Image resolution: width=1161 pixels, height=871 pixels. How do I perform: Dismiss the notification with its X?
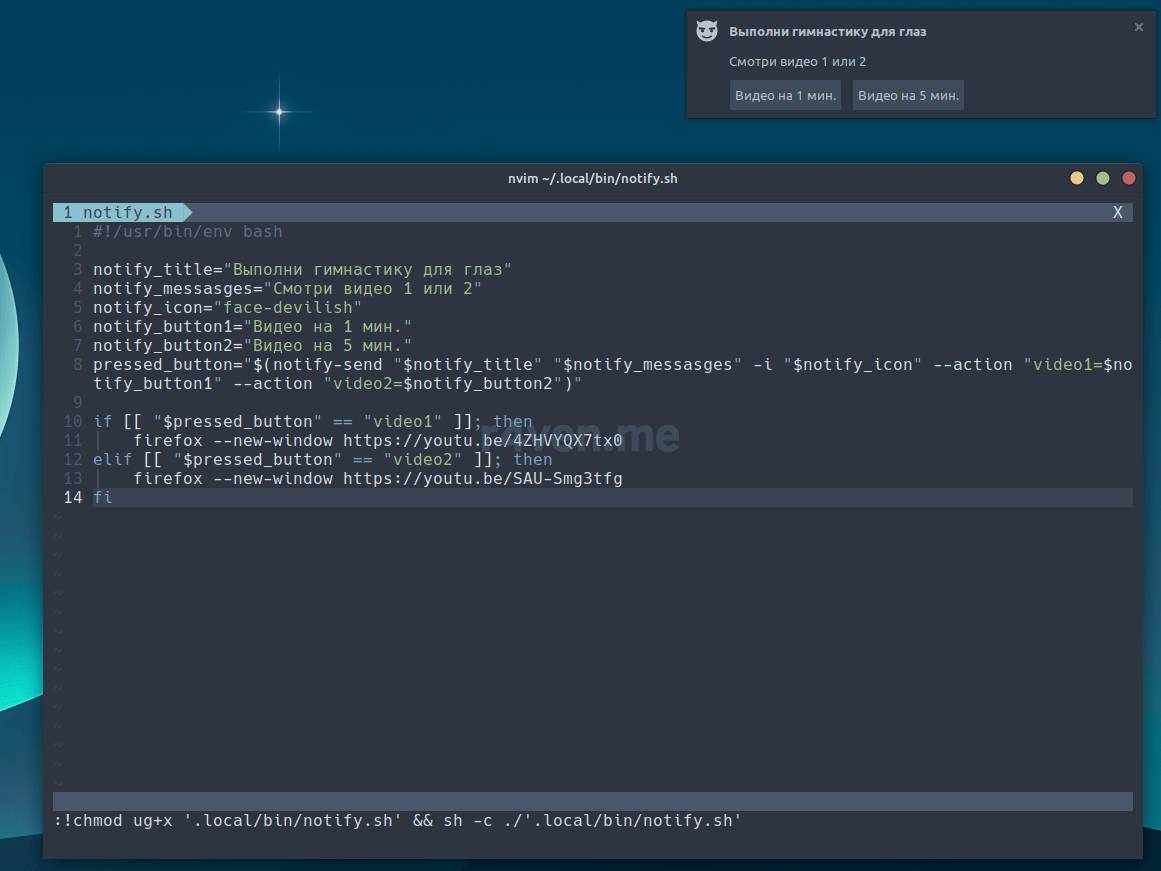pyautogui.click(x=1138, y=28)
